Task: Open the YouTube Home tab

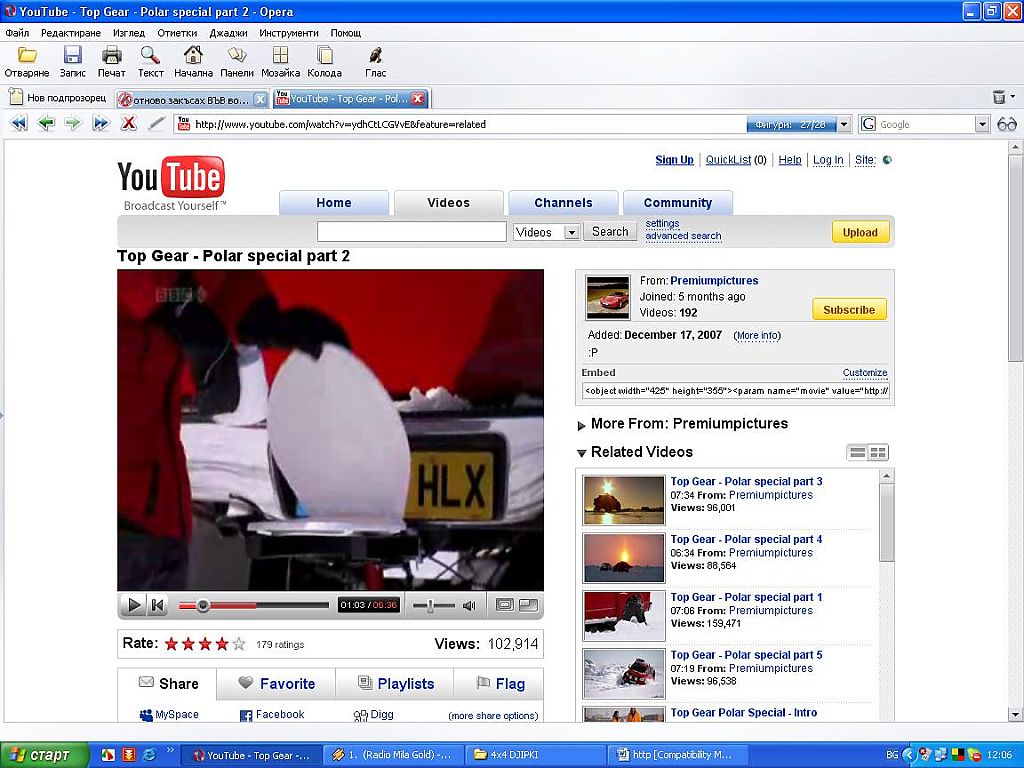Action: pyautogui.click(x=334, y=202)
